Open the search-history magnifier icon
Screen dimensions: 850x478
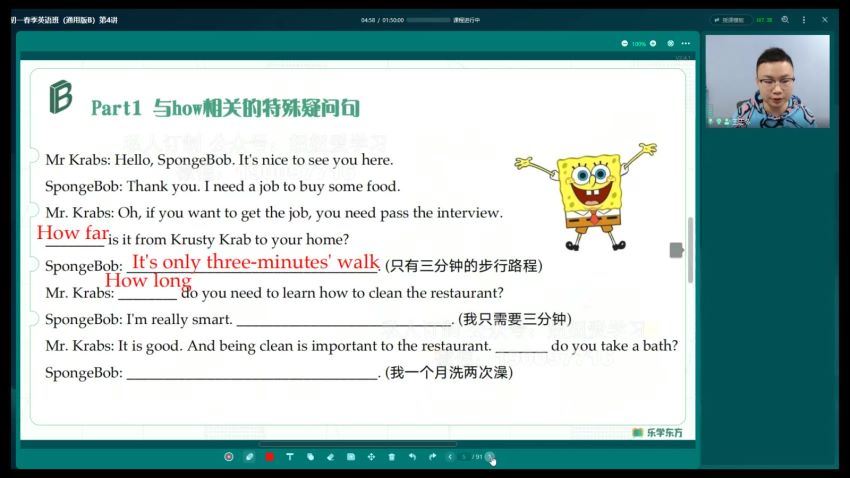(x=785, y=20)
